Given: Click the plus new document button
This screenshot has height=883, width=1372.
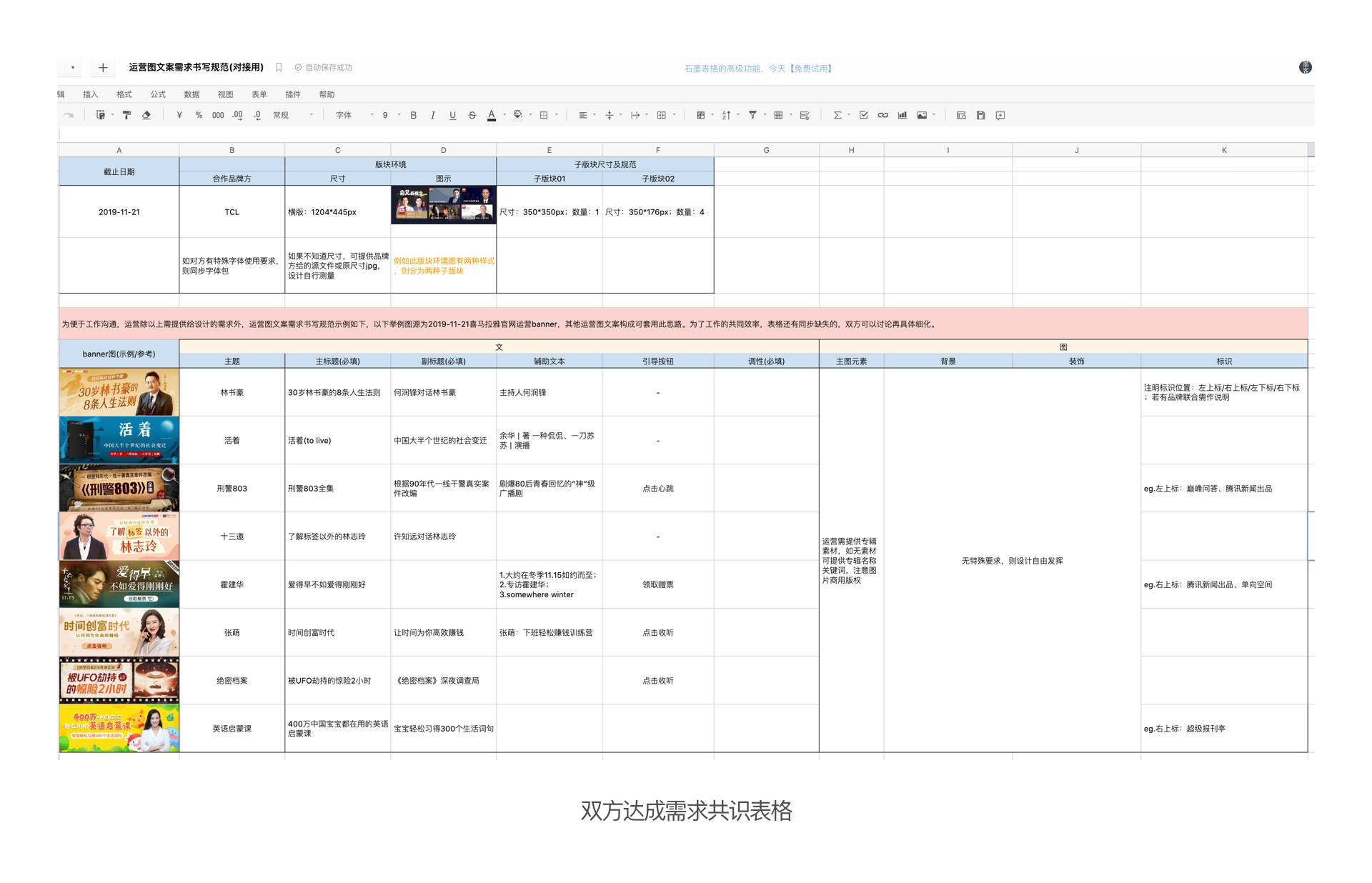Looking at the screenshot, I should tap(103, 67).
